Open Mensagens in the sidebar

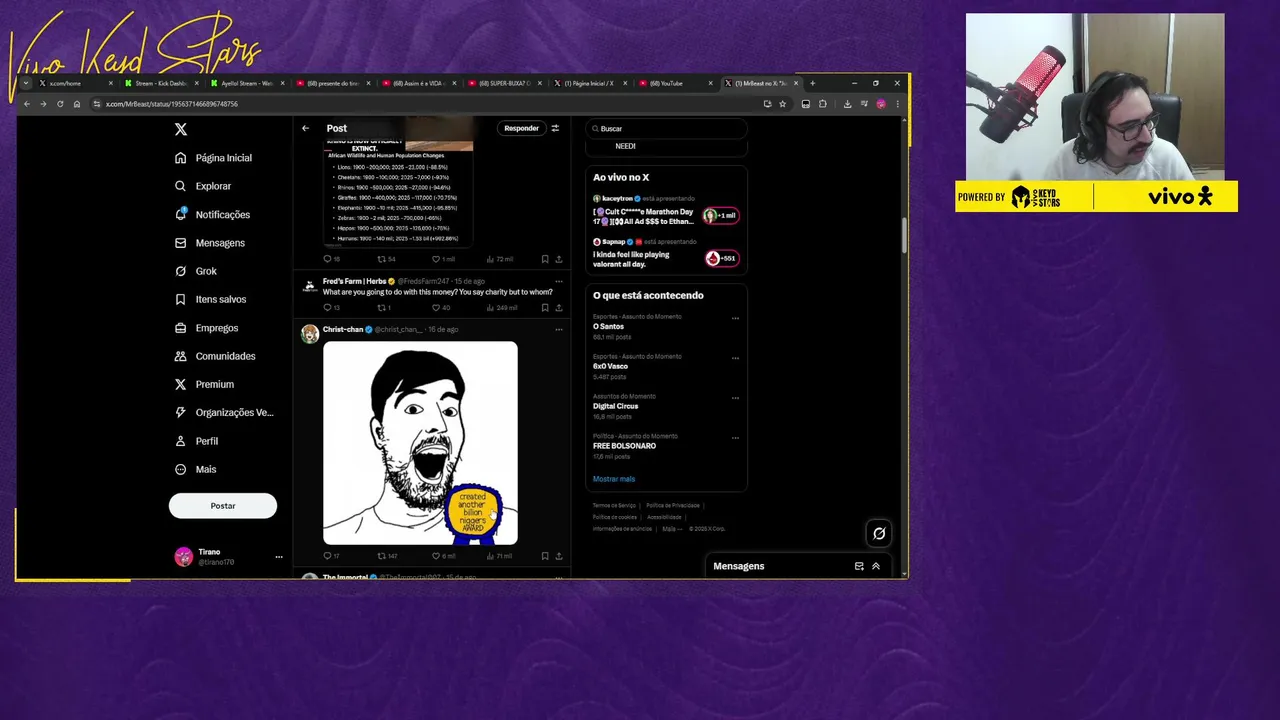210,243
